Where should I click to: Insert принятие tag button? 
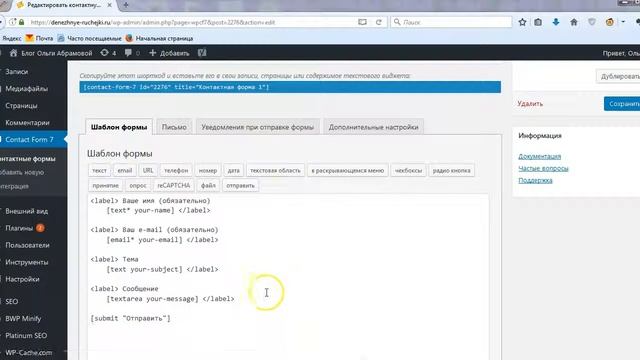point(105,185)
